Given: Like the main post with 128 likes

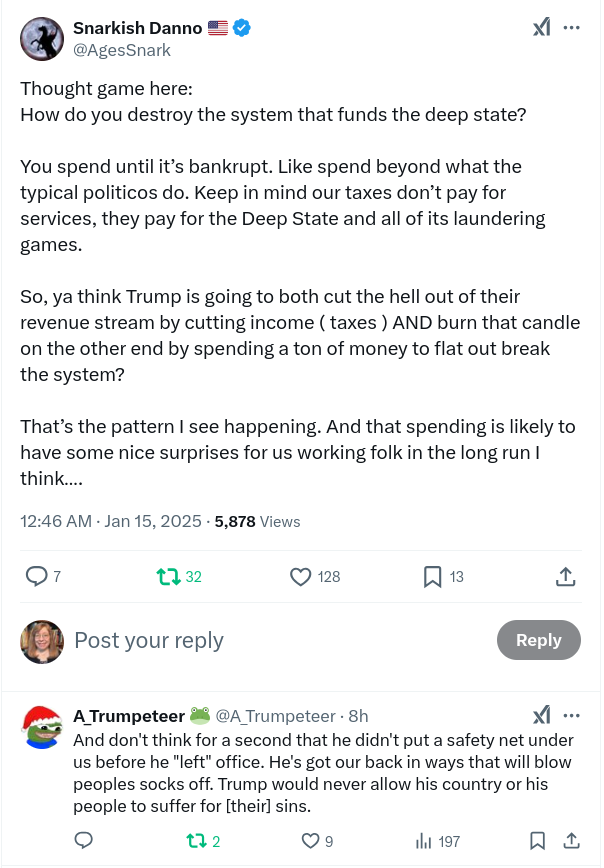Looking at the screenshot, I should click(300, 576).
